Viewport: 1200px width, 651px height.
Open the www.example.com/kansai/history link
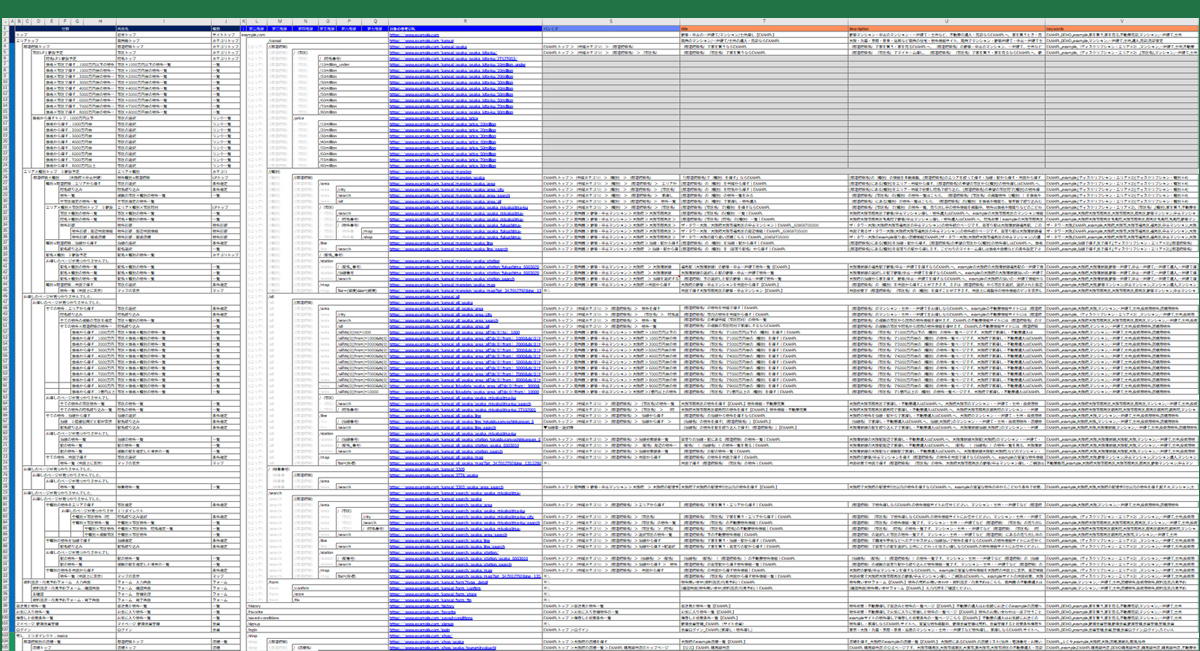coord(422,605)
